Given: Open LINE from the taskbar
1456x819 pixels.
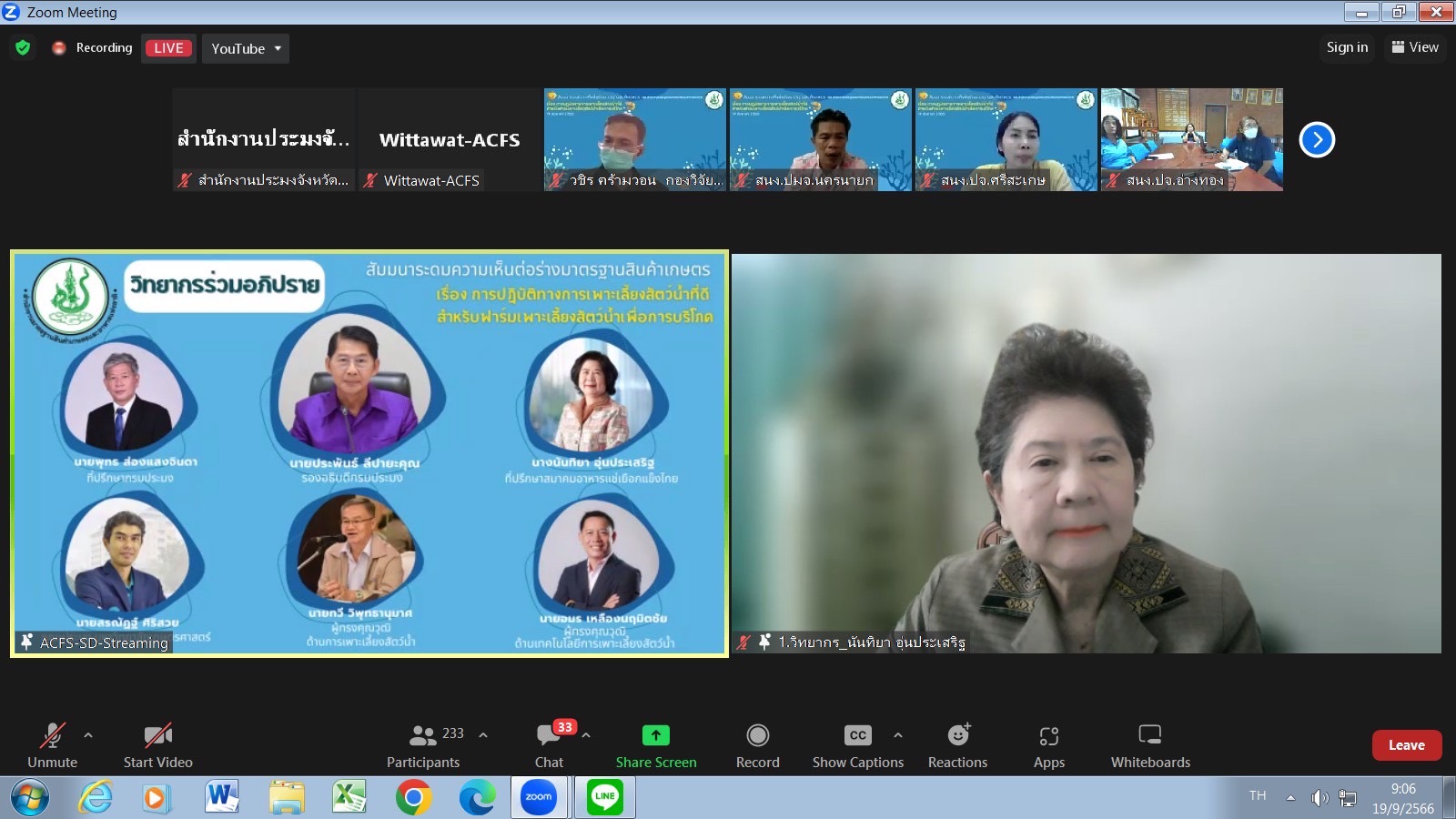Looking at the screenshot, I should point(605,797).
